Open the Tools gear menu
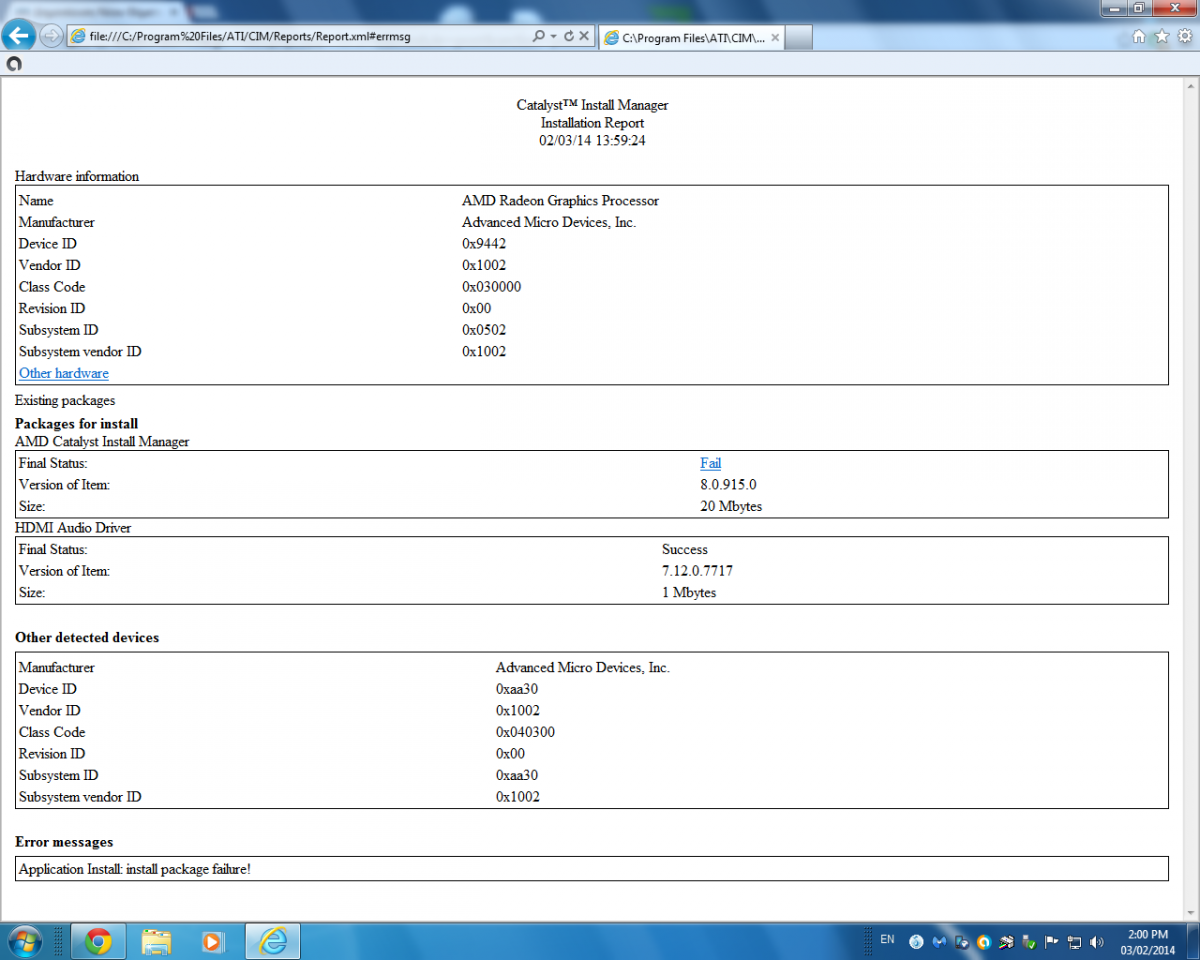The width and height of the screenshot is (1200, 960). [1184, 36]
